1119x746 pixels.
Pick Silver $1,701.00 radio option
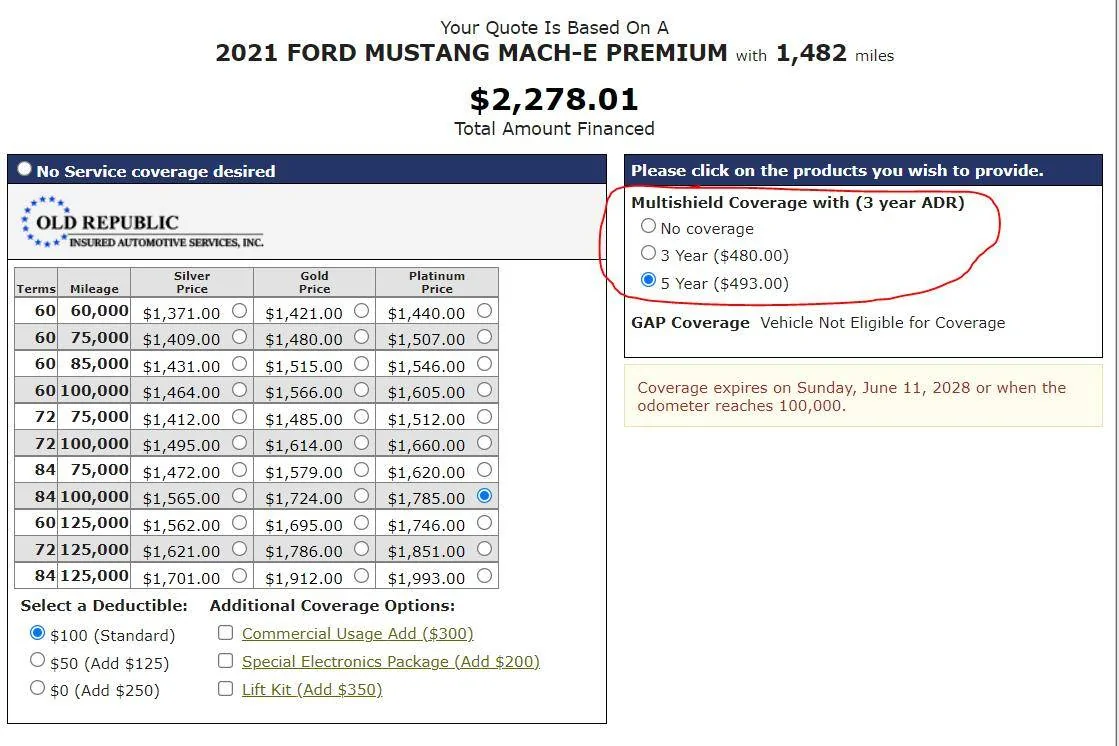[240, 575]
